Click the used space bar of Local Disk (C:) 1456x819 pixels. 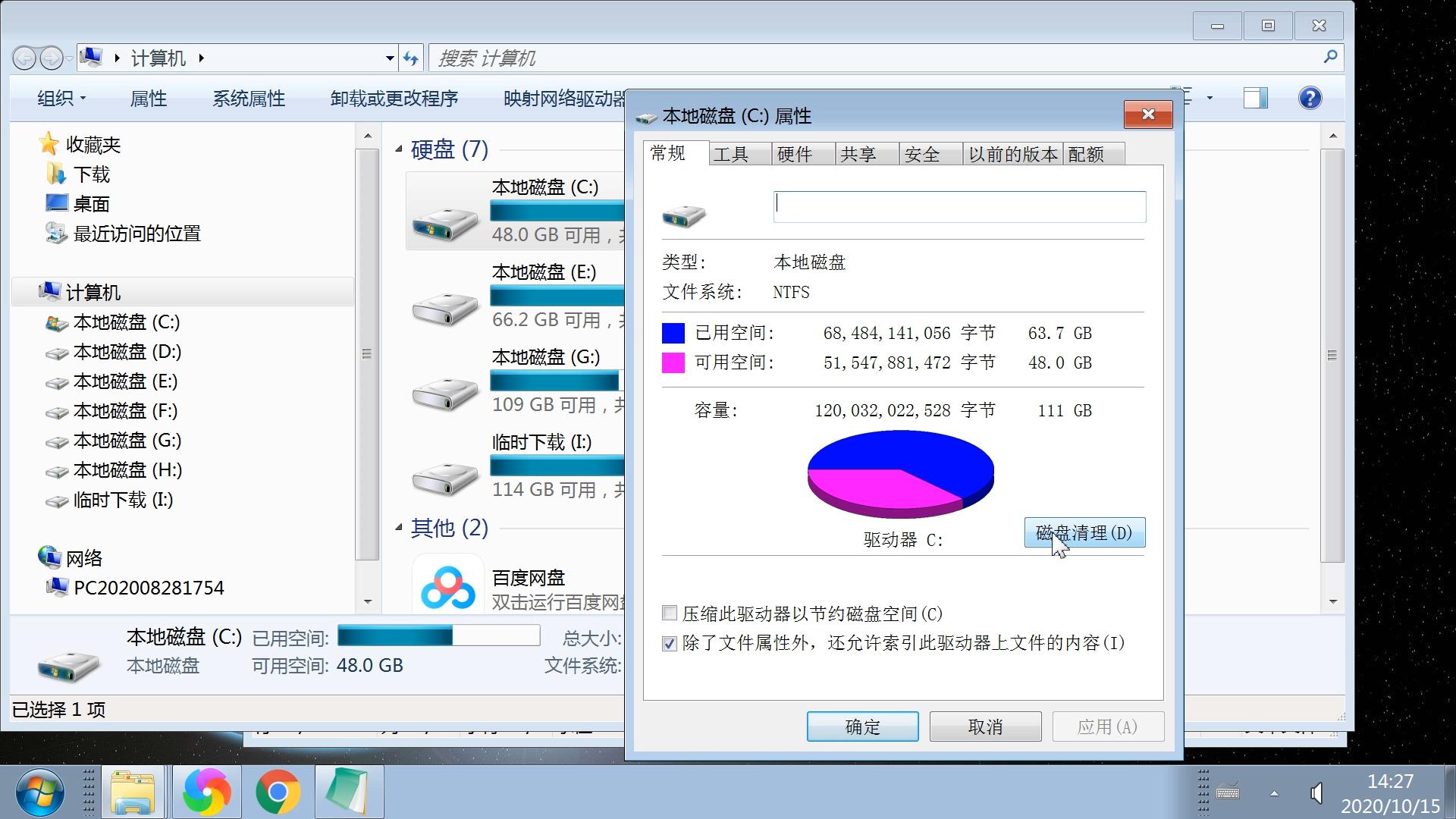click(x=438, y=636)
